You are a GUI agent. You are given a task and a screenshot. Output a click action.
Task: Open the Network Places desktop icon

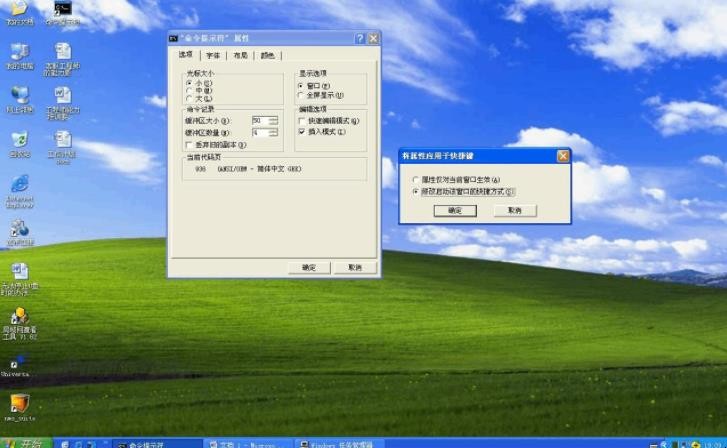[x=19, y=100]
